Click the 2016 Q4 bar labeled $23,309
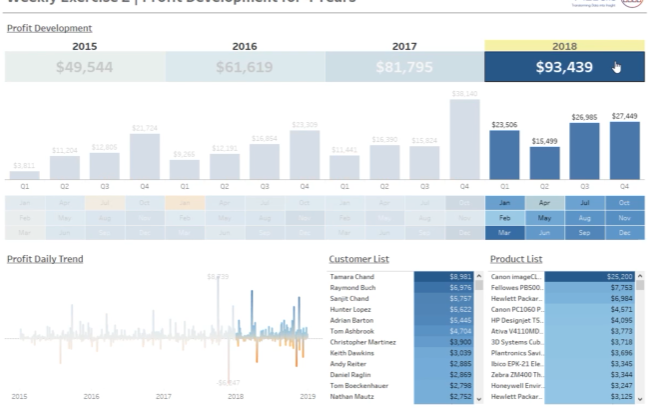This screenshot has height=418, width=652. click(x=305, y=155)
